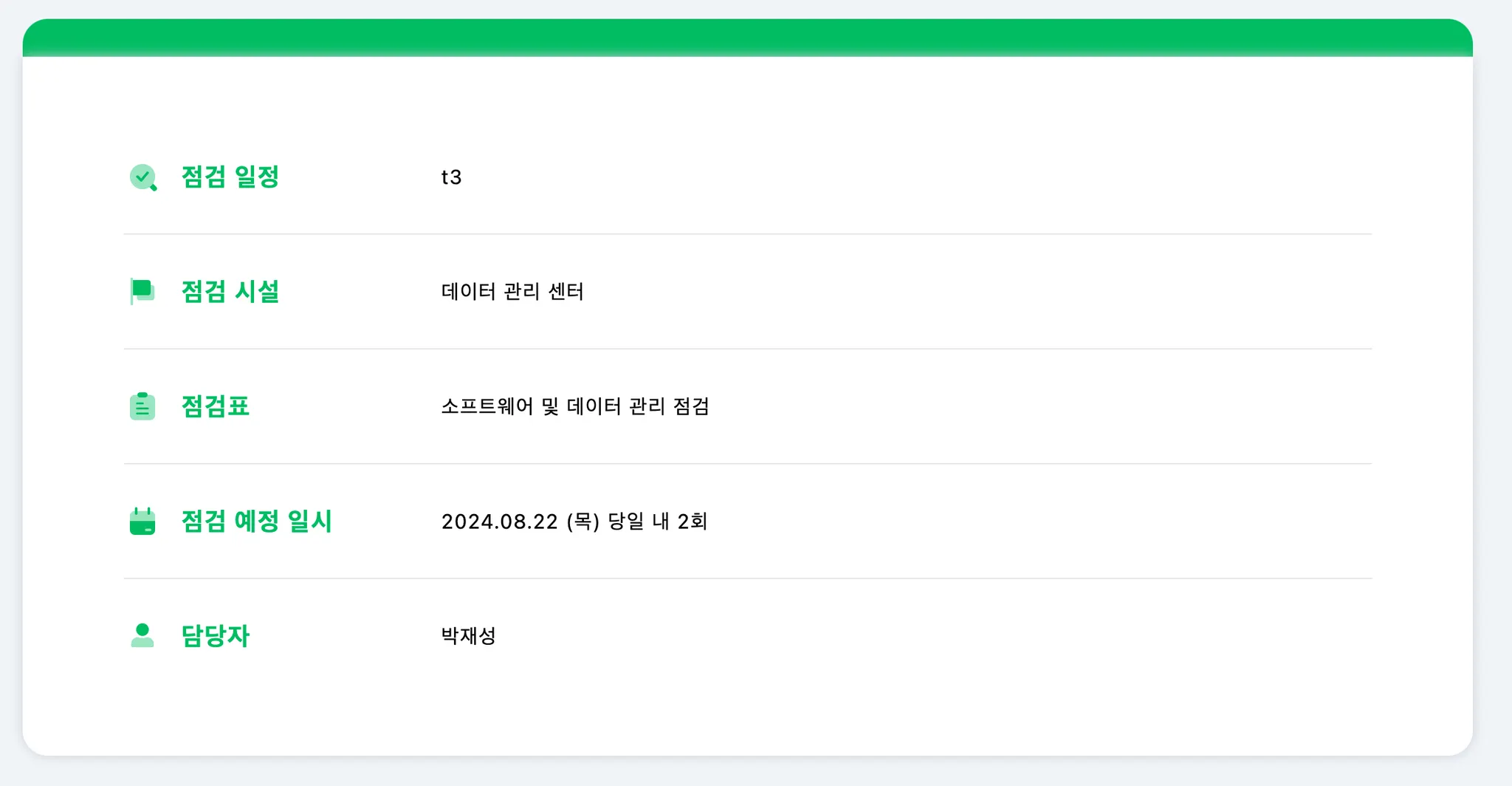
Task: Click the 점검 일정 label
Action: point(230,177)
